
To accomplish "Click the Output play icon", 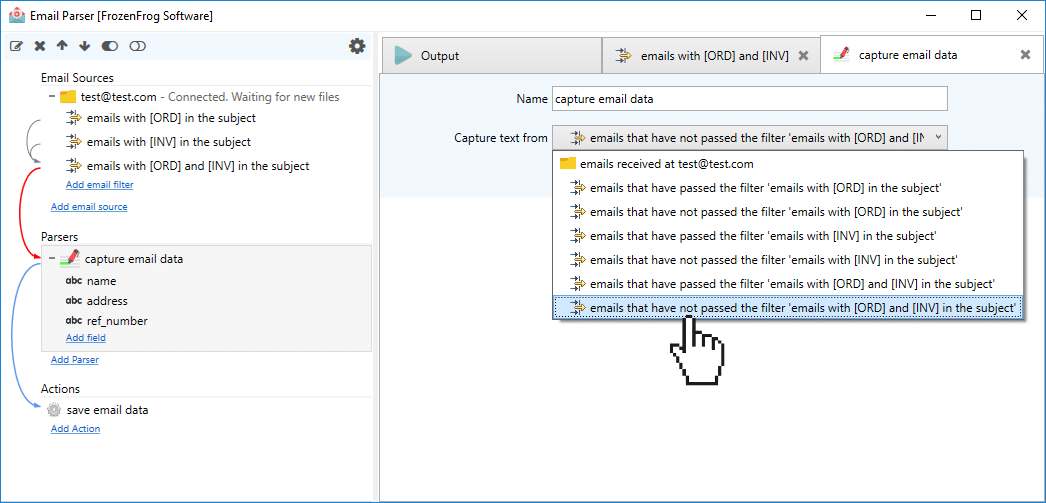I will coord(403,55).
